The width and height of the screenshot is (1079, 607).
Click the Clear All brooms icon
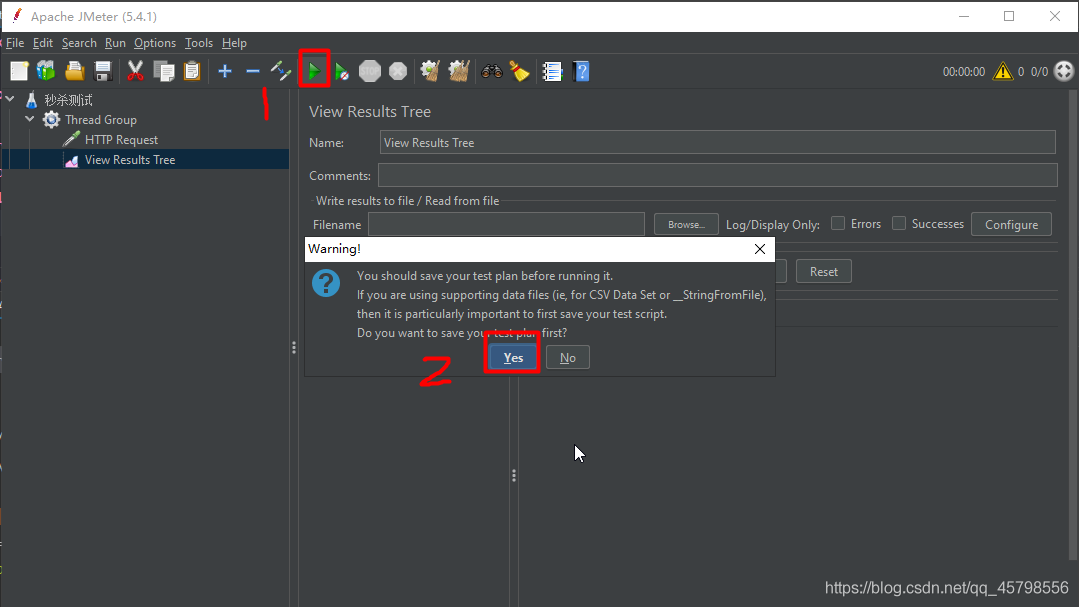(459, 71)
